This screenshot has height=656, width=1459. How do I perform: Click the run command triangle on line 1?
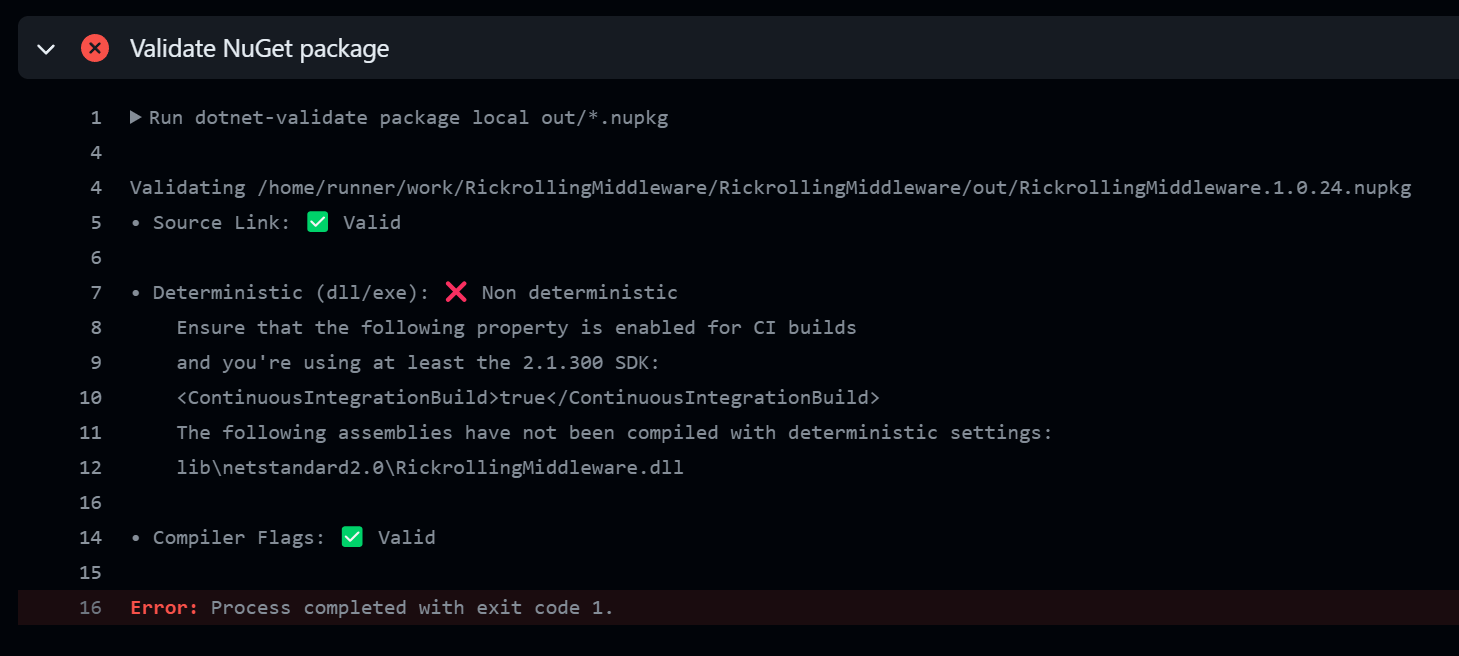135,116
